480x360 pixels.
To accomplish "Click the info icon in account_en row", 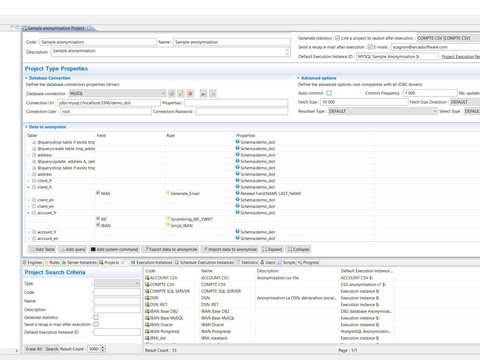I will point(238,238).
